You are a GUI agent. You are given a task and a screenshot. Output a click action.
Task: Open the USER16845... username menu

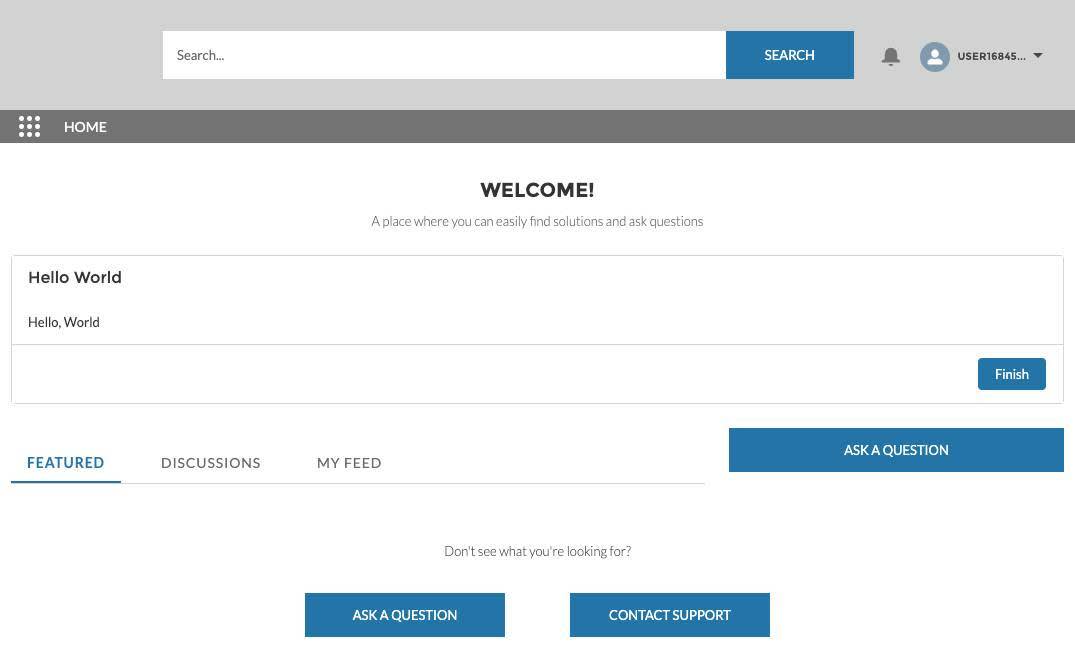pos(991,56)
